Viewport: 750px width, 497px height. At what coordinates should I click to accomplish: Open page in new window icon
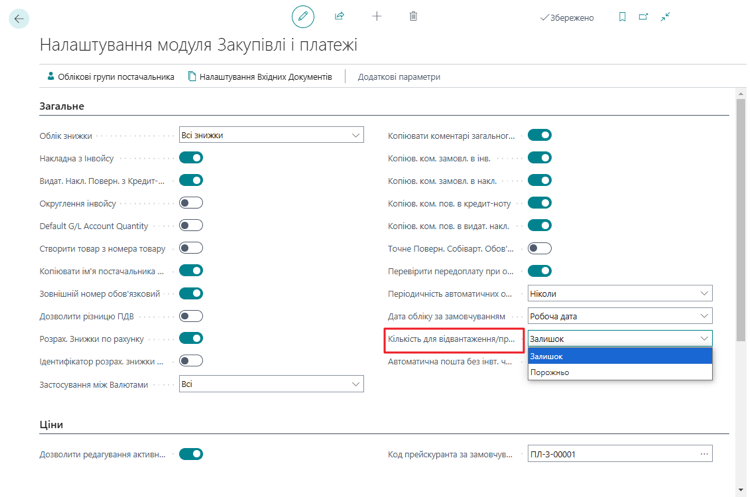click(x=643, y=17)
